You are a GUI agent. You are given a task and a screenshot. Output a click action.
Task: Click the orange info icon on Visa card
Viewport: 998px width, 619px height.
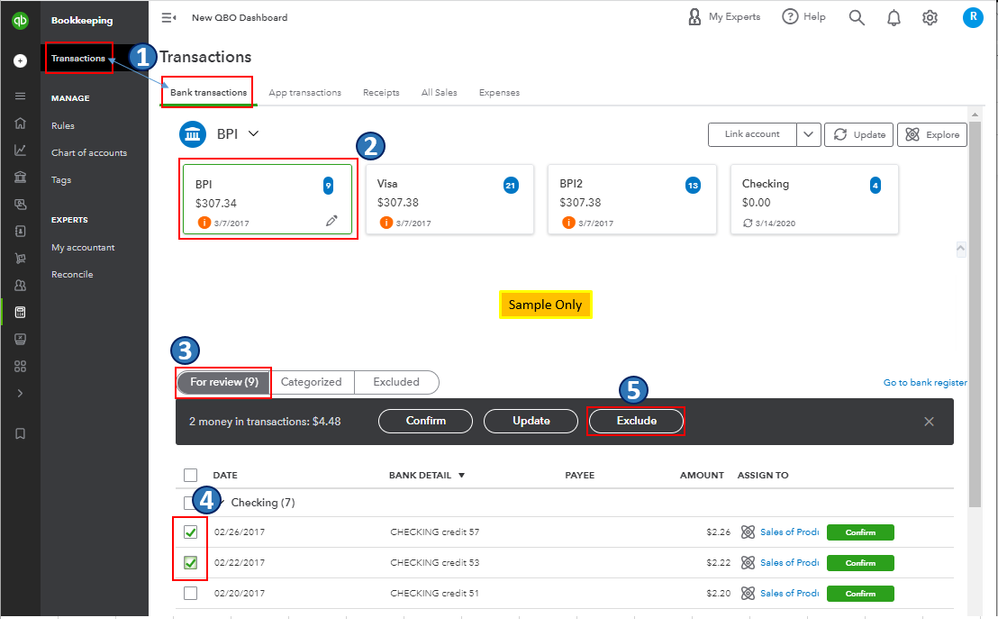coord(386,223)
